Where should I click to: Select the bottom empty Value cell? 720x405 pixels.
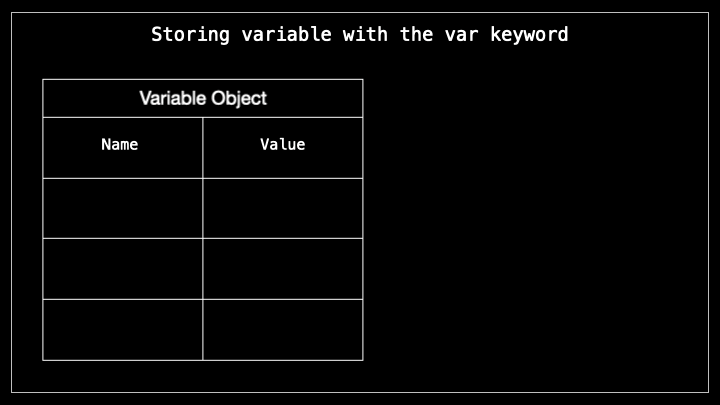pos(282,330)
